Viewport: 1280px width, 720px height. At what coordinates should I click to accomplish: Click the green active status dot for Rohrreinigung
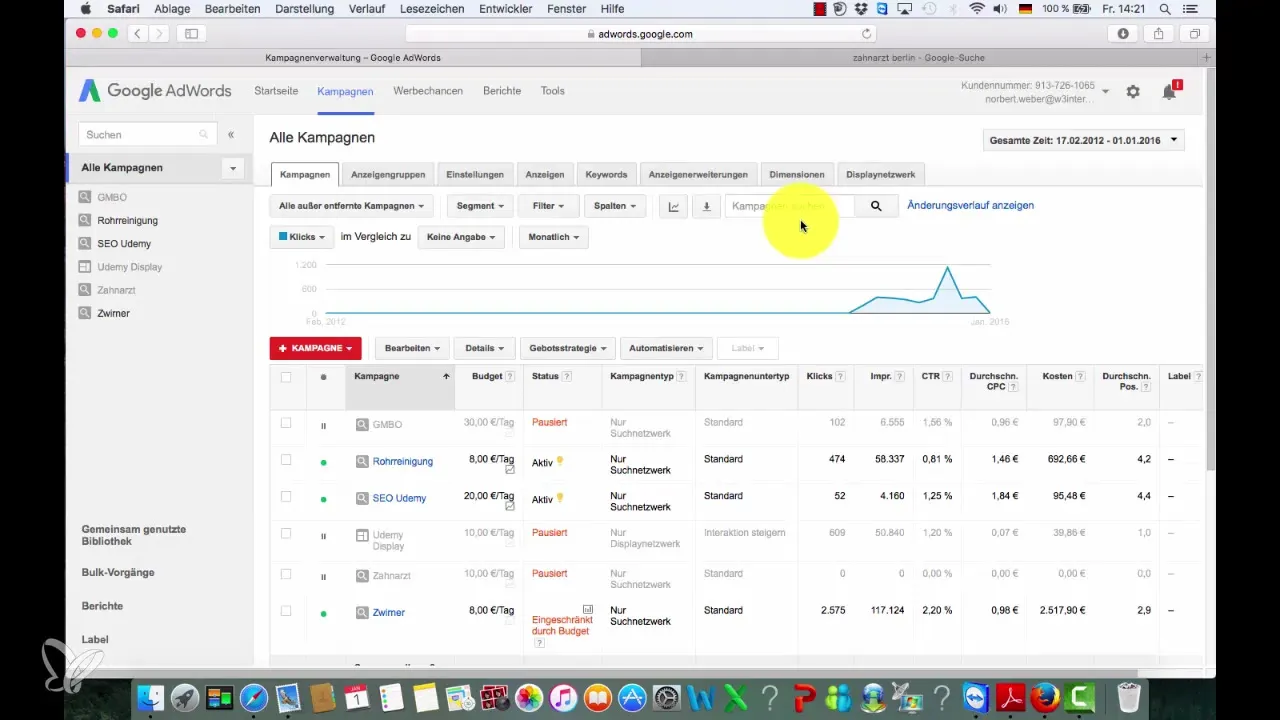323,462
